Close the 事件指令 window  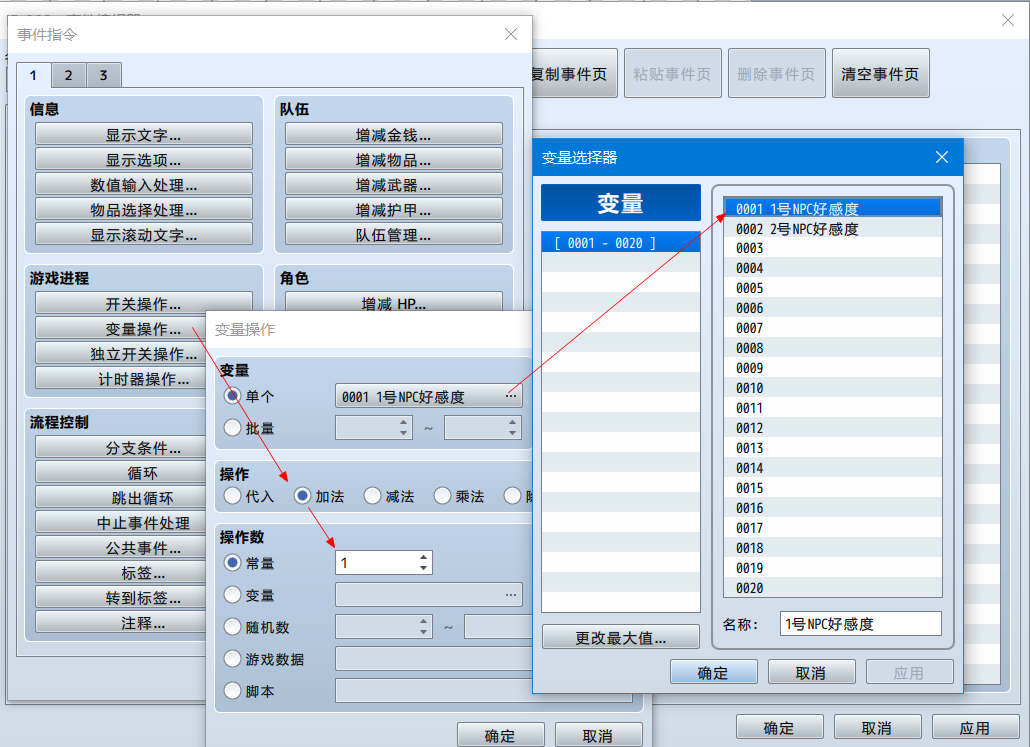coord(510,34)
